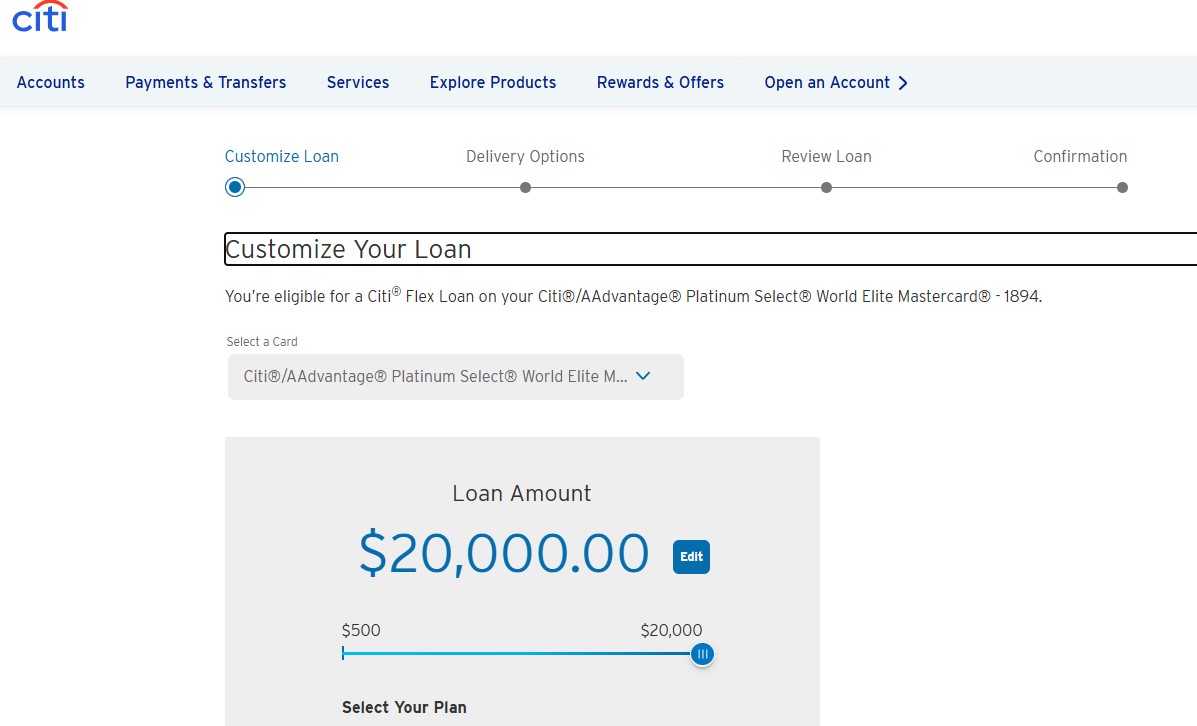Open Payments & Transfers menu
The width and height of the screenshot is (1197, 726).
tap(205, 82)
